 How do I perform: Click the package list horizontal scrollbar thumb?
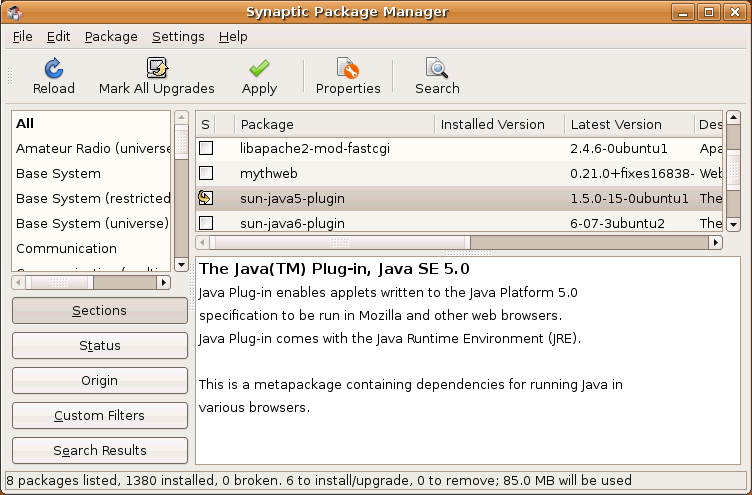pos(340,242)
